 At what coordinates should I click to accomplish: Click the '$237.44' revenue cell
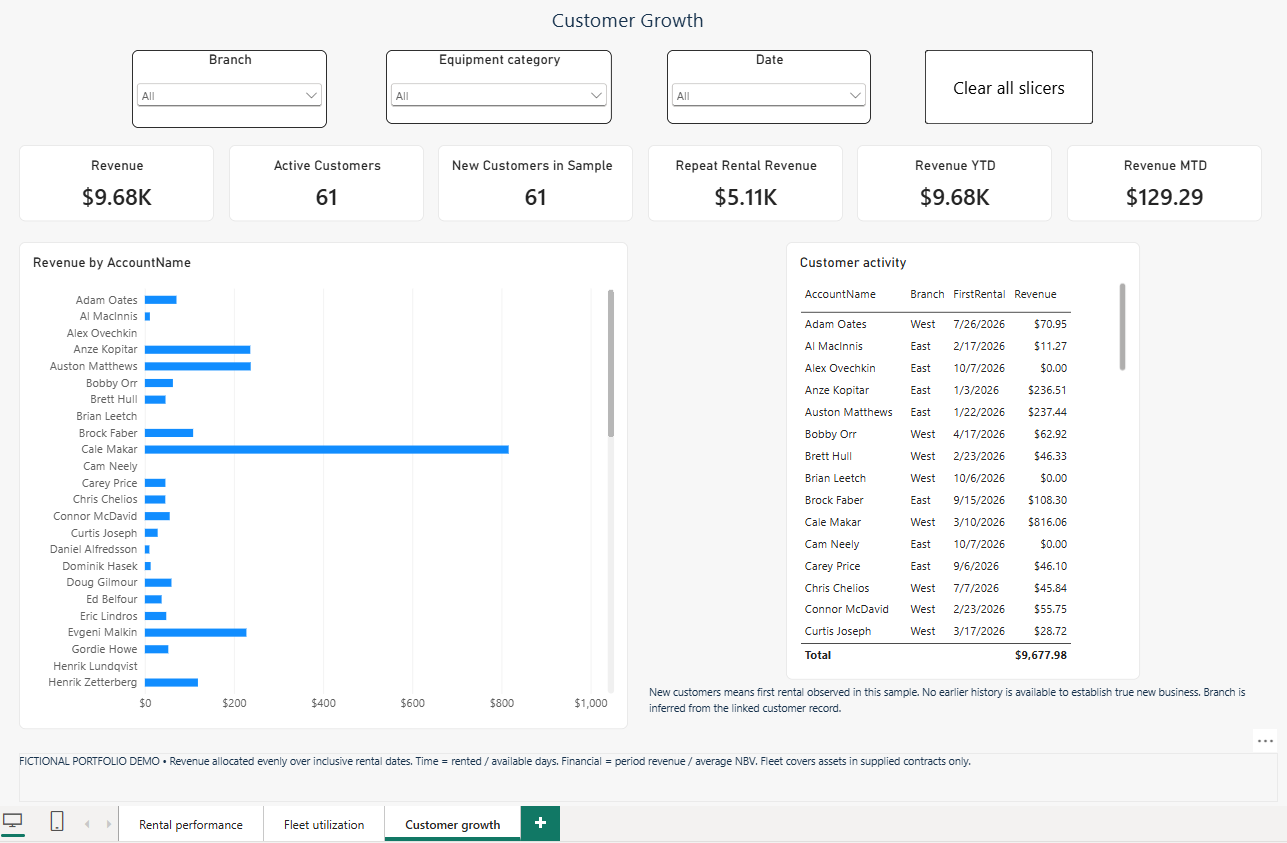[x=1047, y=412]
